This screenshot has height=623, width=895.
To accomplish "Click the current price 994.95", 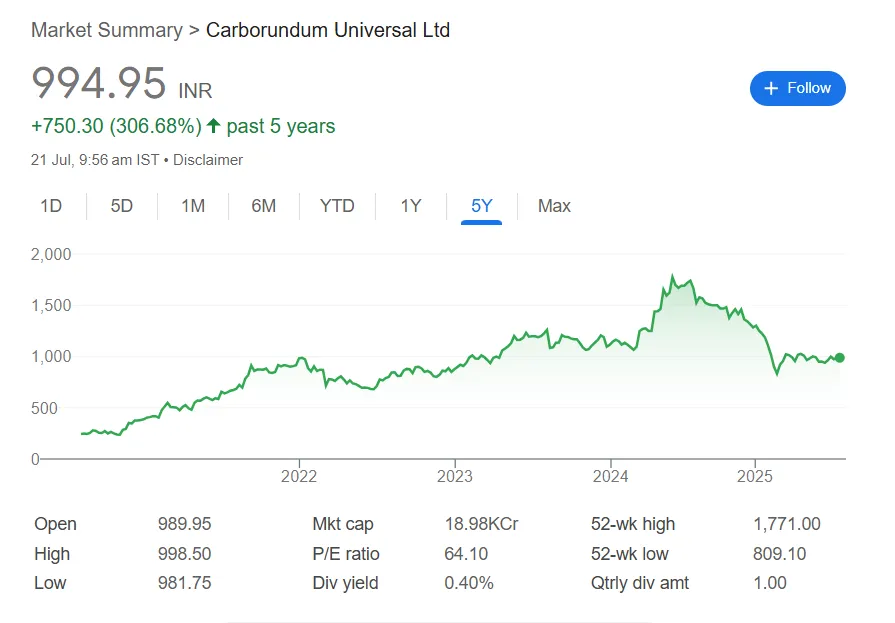I will click(x=99, y=83).
